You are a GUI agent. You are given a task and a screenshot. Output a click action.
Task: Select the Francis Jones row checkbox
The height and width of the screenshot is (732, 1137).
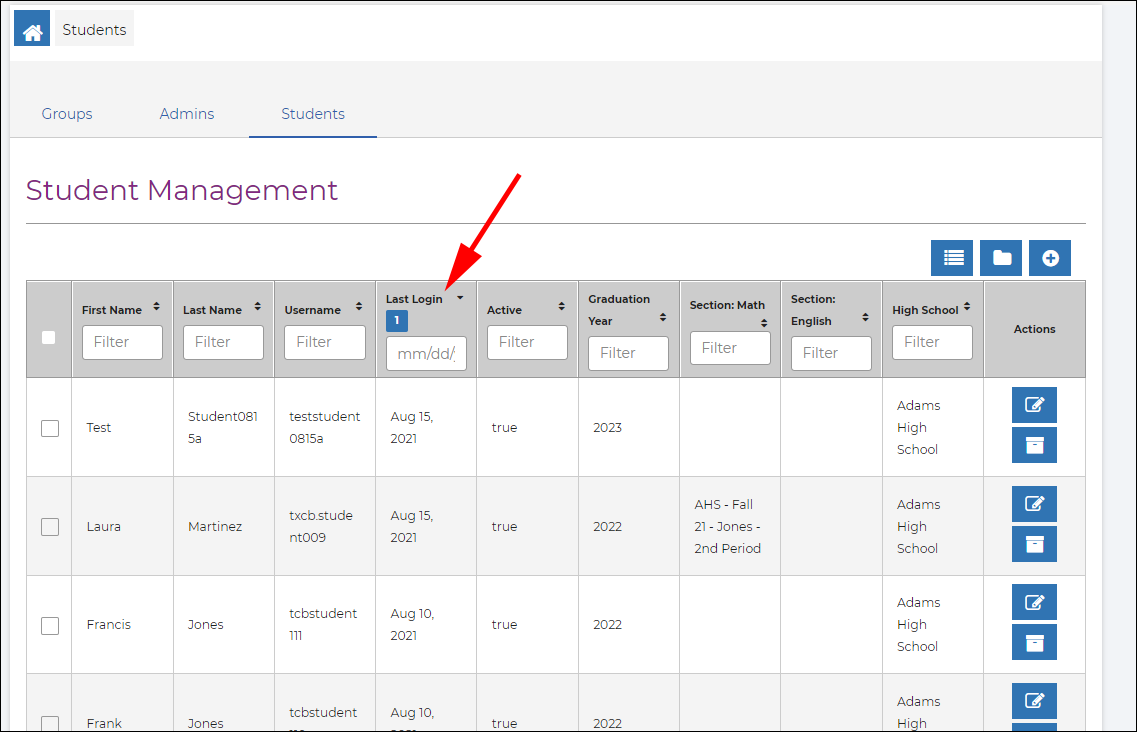[50, 625]
